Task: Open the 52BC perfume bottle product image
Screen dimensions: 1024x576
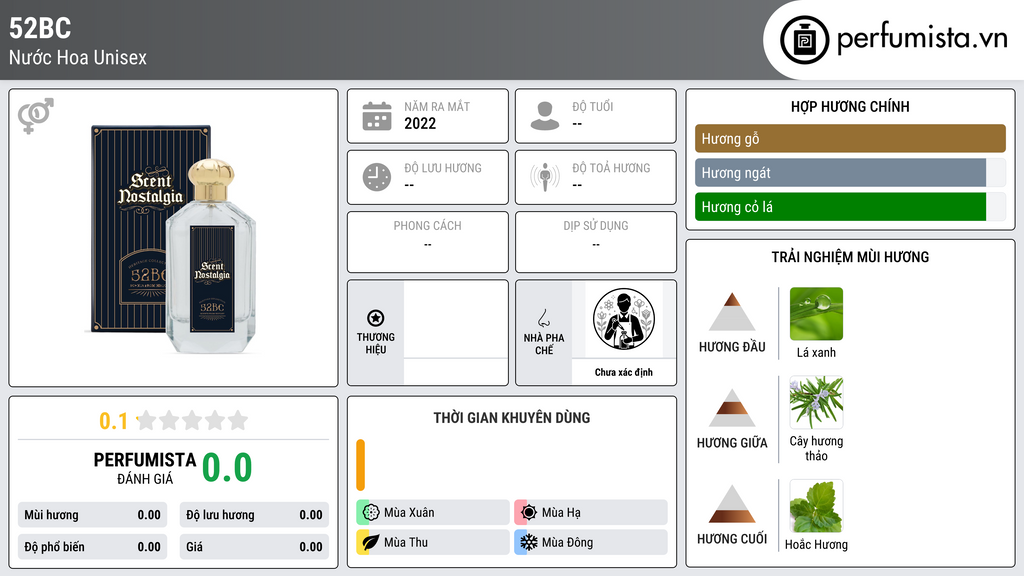Action: (174, 238)
